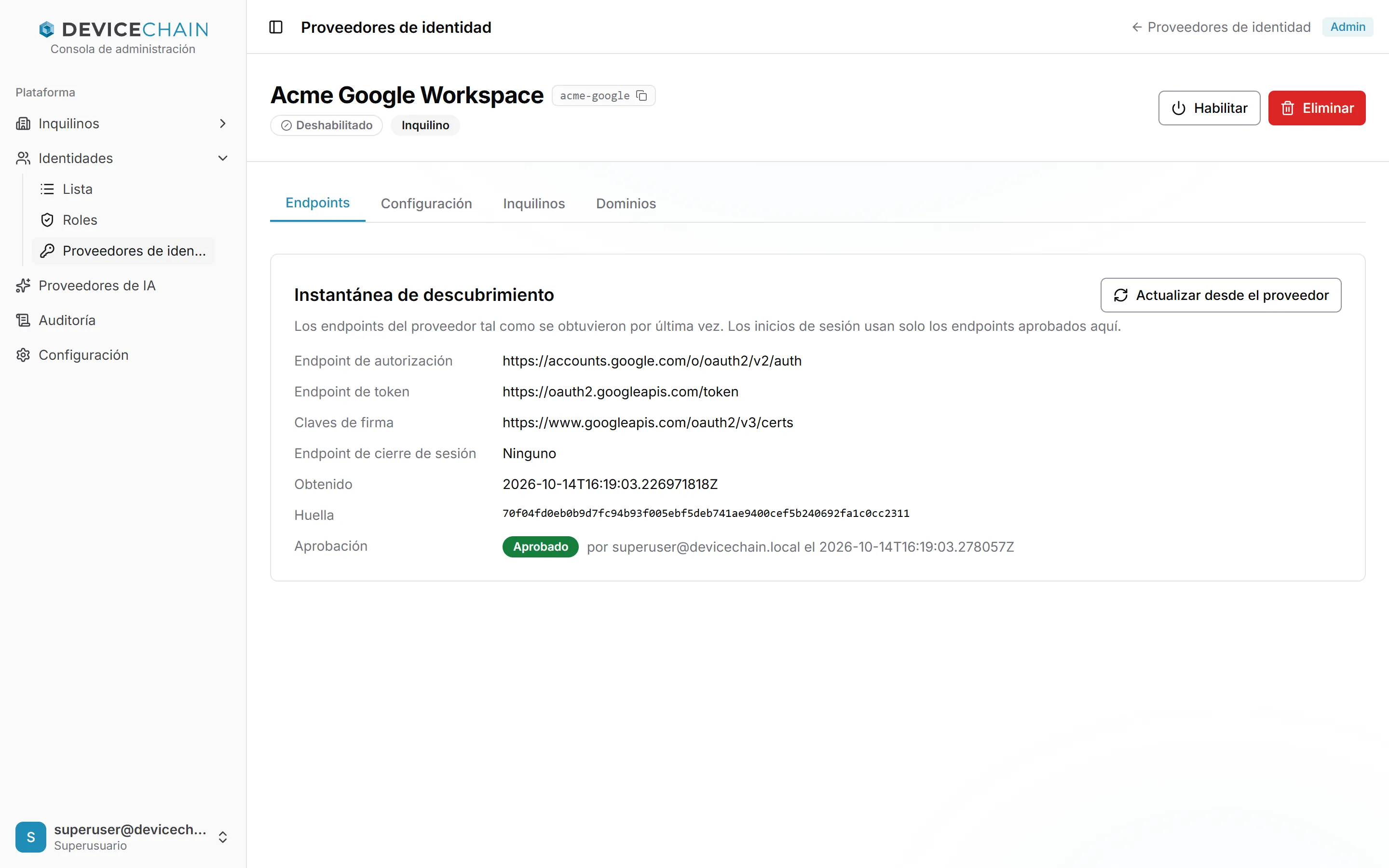
Task: Click the authorization endpoint URL
Action: 652,361
